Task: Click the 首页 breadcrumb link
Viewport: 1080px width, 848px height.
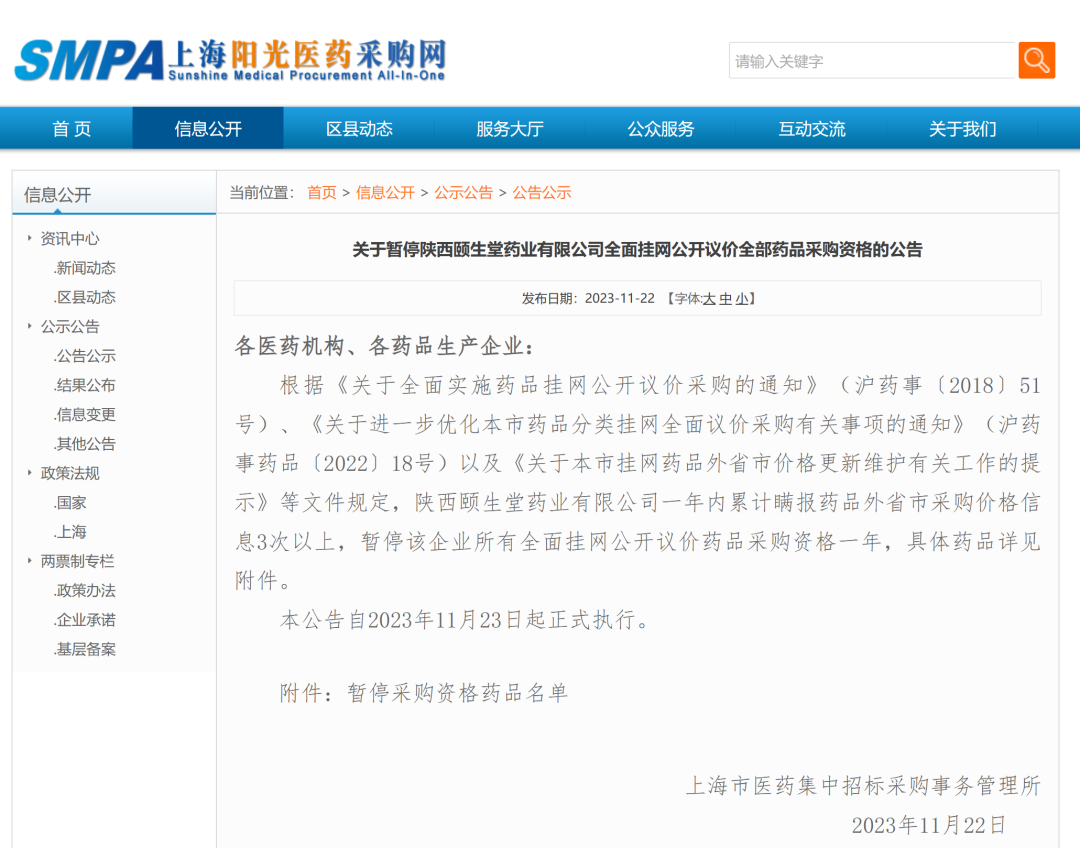Action: pyautogui.click(x=322, y=193)
